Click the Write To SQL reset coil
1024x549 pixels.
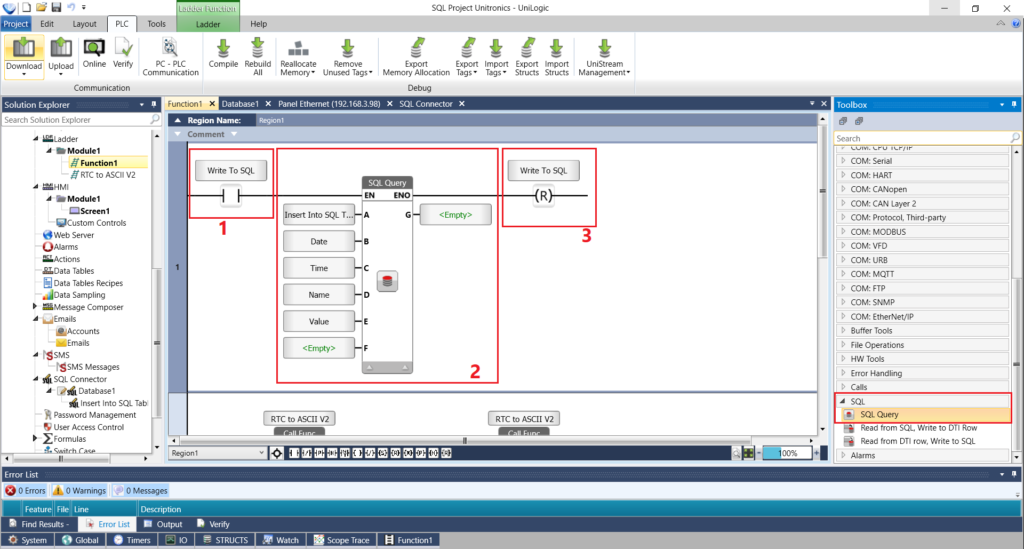pyautogui.click(x=543, y=195)
